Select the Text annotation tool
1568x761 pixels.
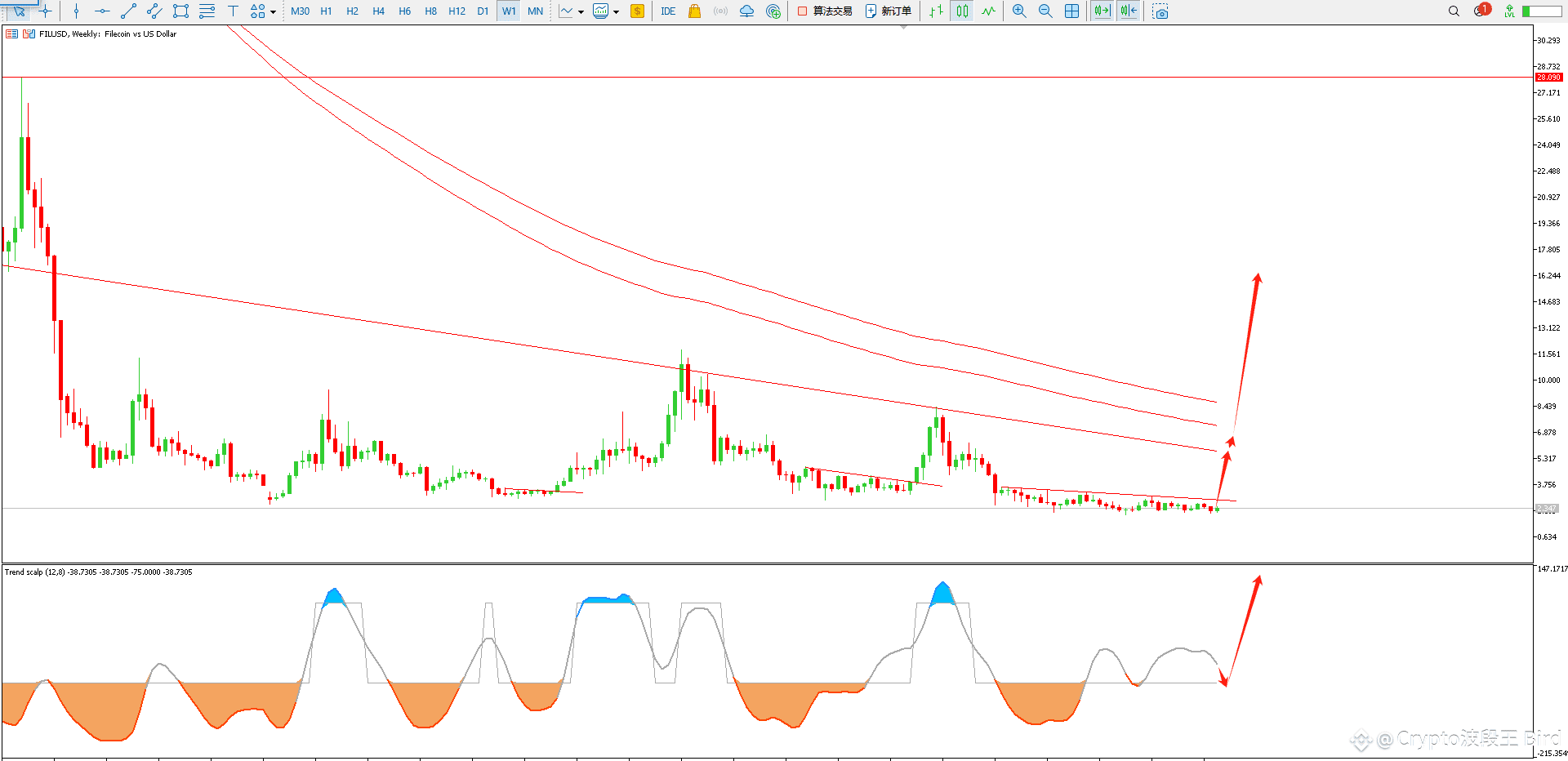(x=233, y=11)
